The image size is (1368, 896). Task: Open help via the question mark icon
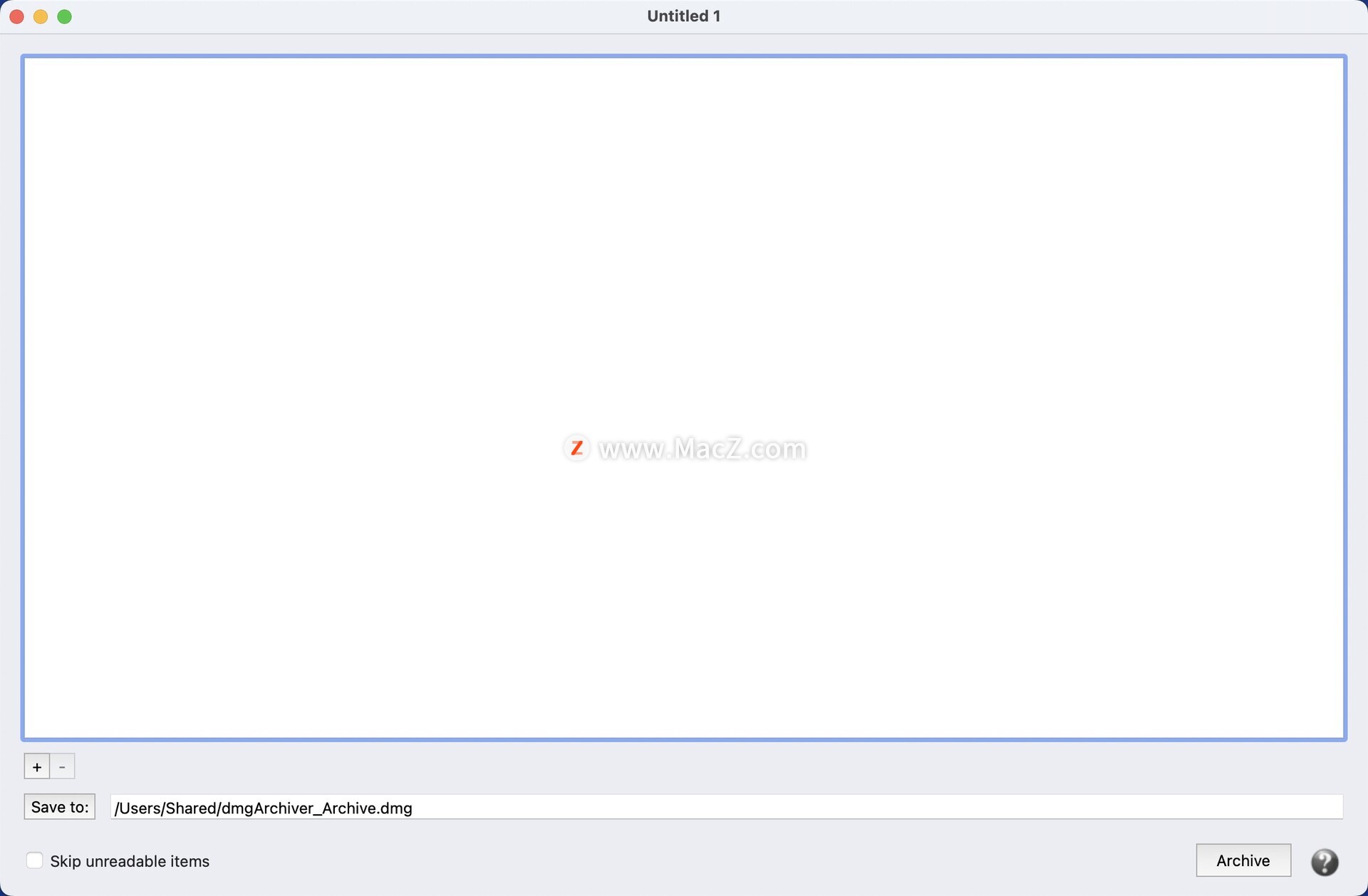click(x=1324, y=862)
